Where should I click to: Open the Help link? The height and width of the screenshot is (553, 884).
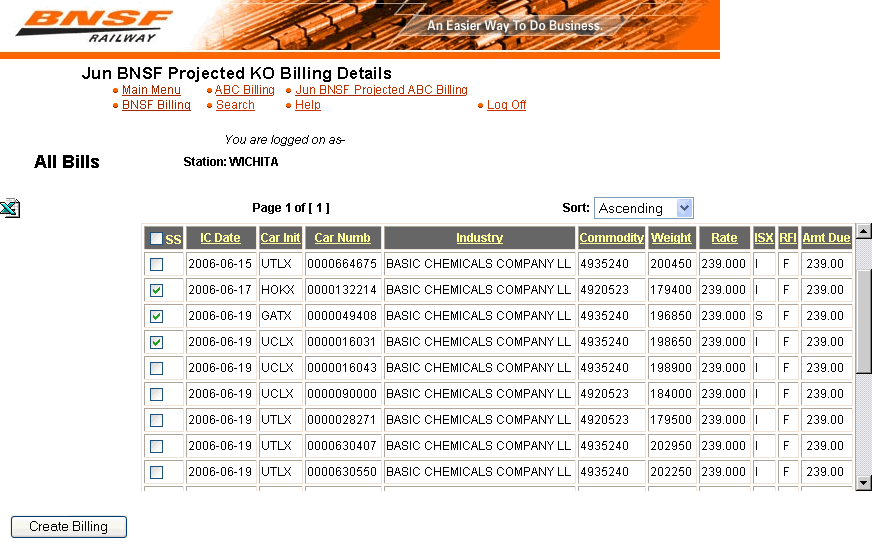308,105
